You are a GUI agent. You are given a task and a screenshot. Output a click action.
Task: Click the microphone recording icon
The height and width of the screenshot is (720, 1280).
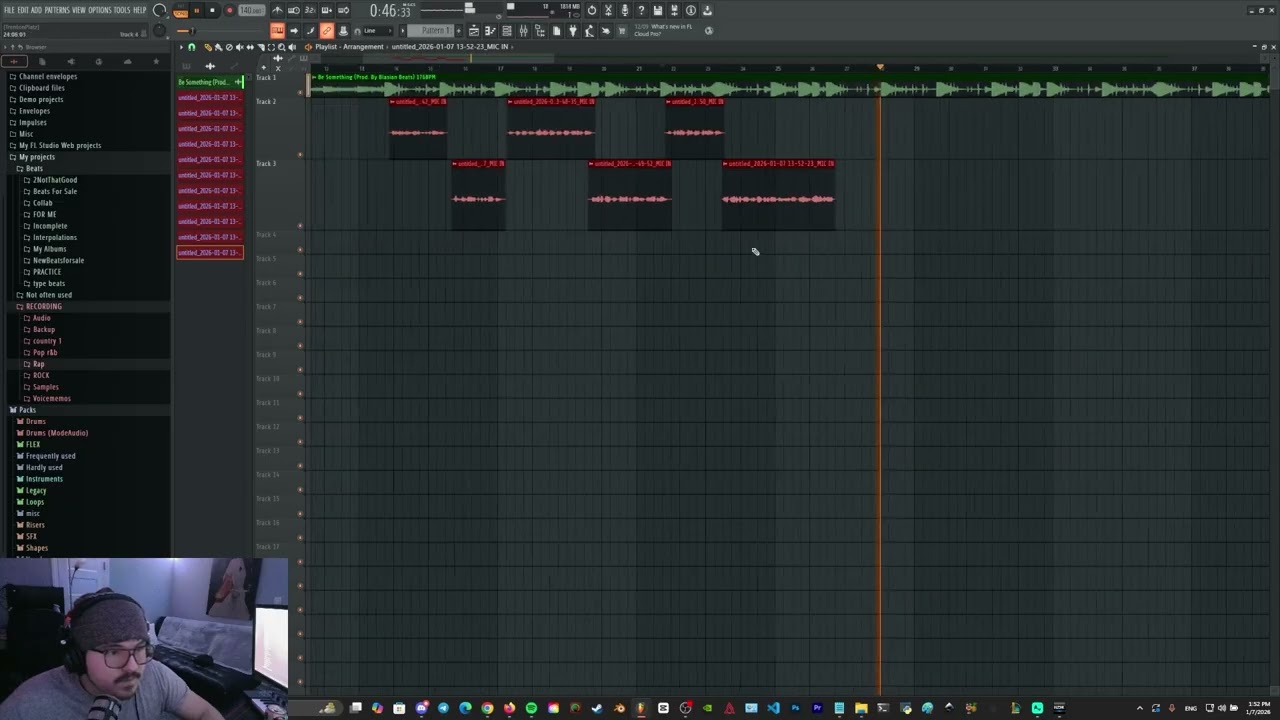pos(625,10)
